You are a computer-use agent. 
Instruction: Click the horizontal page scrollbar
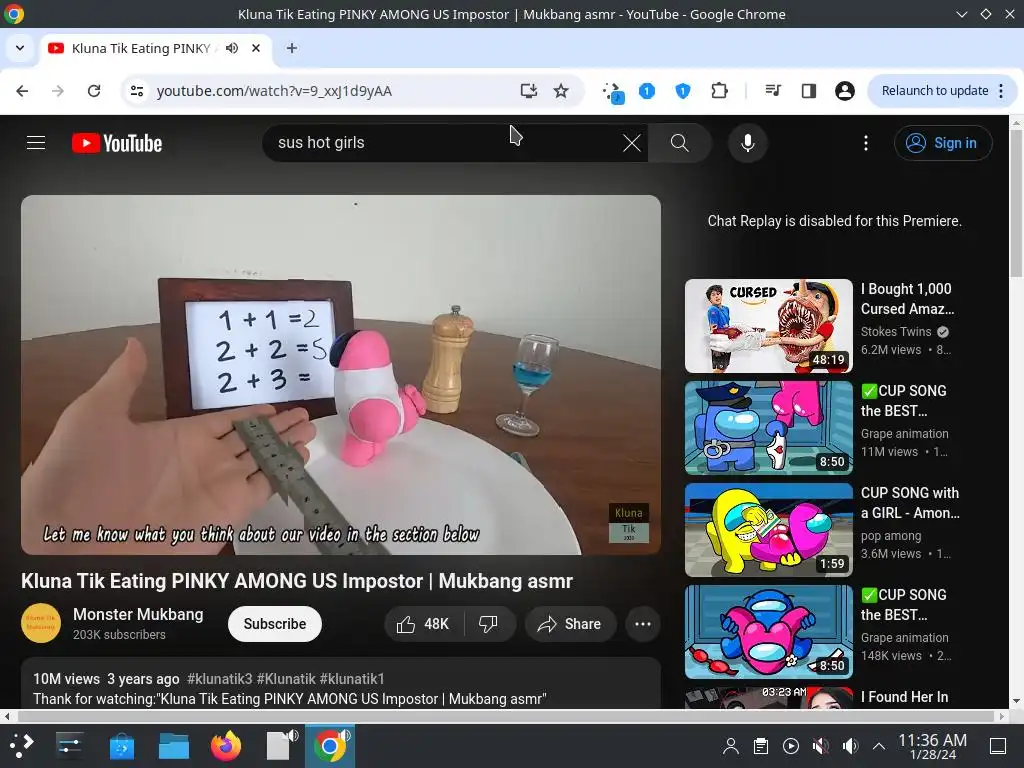coord(504,716)
